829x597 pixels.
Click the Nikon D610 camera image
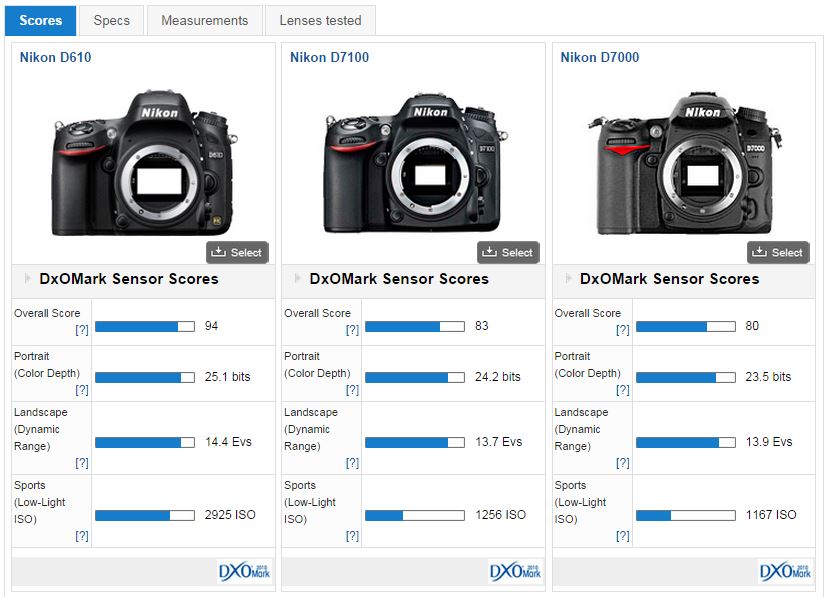coord(144,163)
